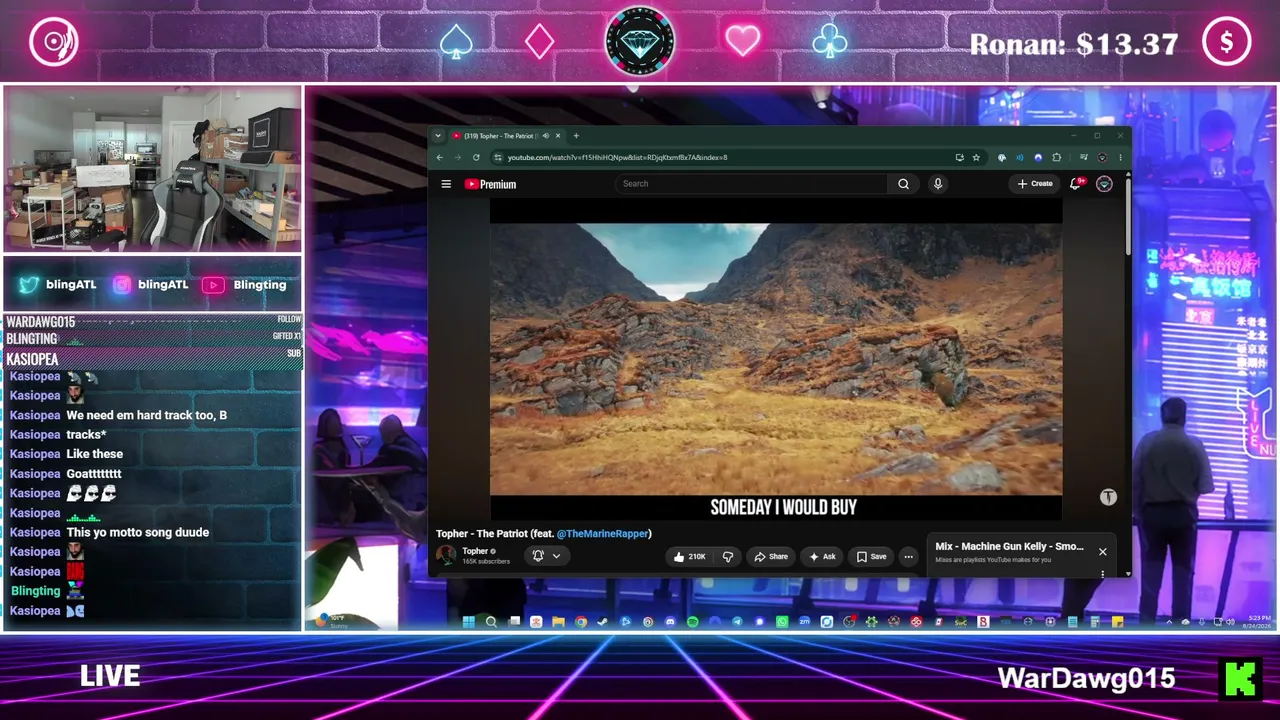The image size is (1280, 720).
Task: Bookmark this page with the star icon
Action: click(976, 157)
